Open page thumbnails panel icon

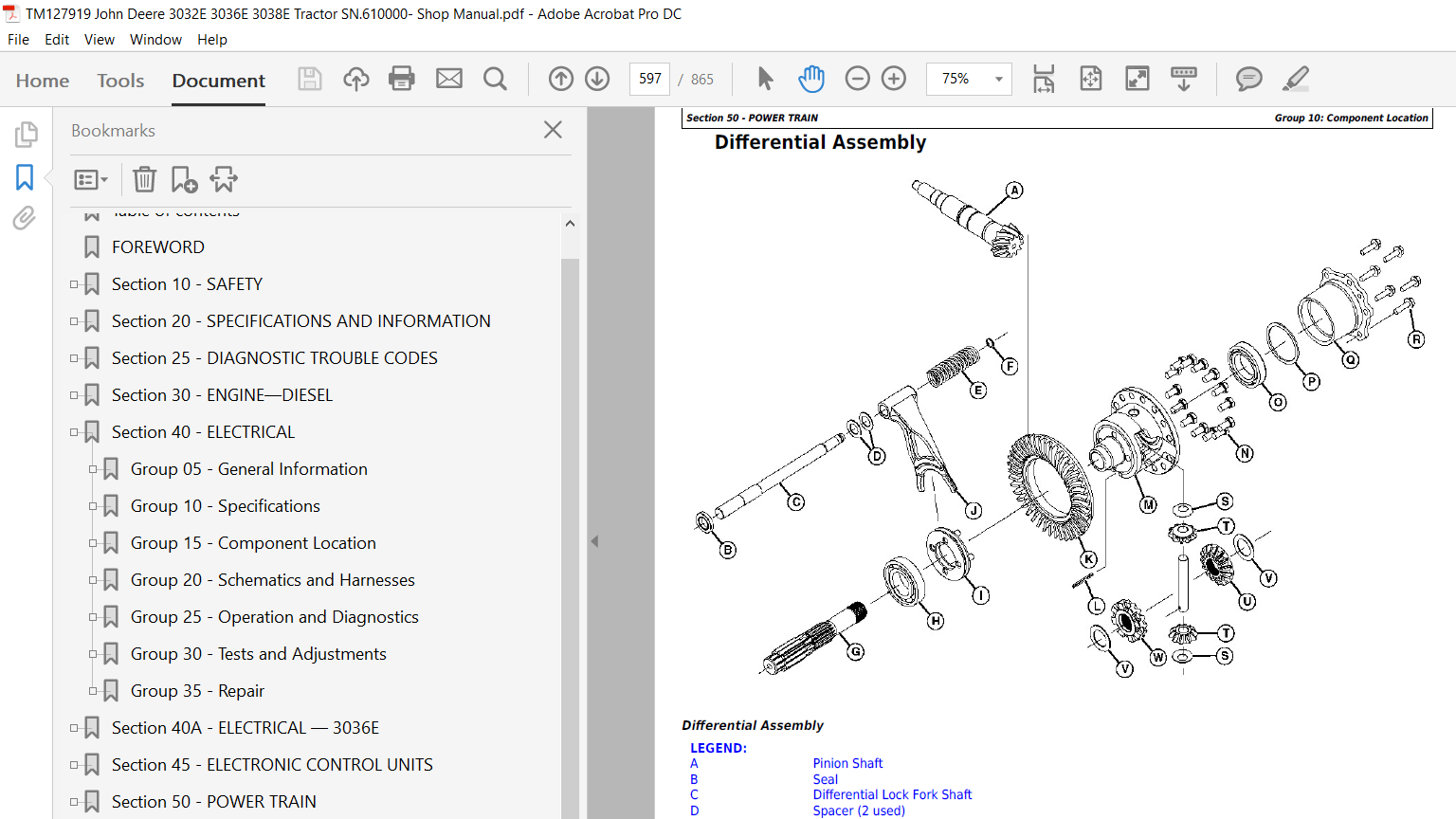[26, 135]
